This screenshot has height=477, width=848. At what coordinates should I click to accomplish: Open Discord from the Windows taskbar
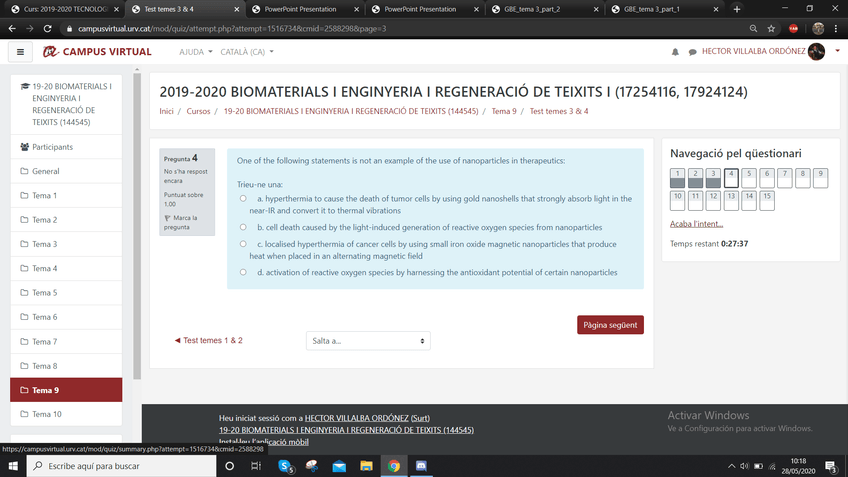pos(421,466)
